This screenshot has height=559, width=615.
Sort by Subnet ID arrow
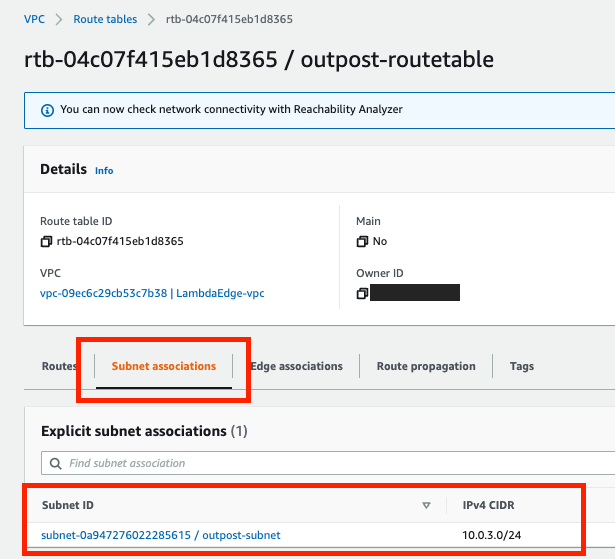point(426,505)
